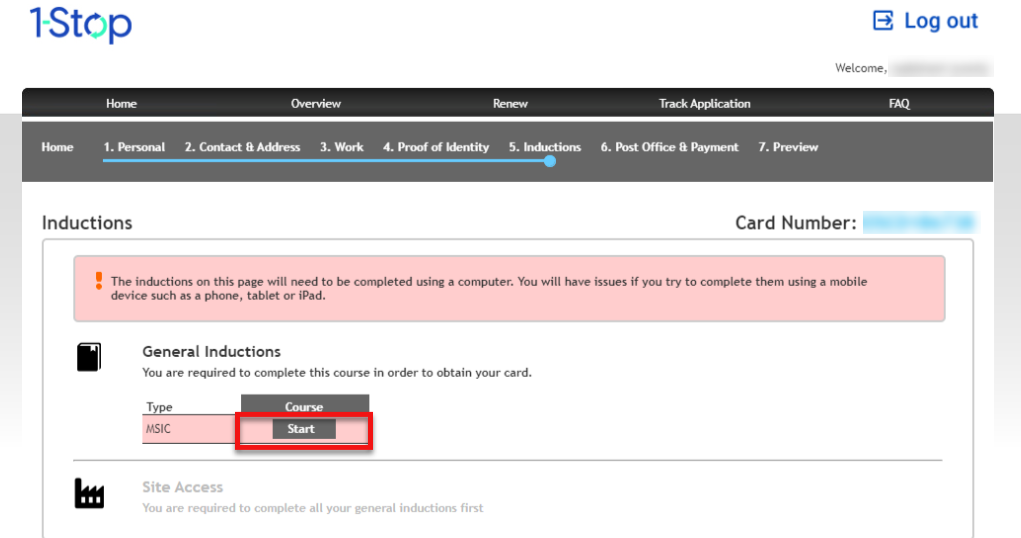Select step 5. Inductions
Screen dimensions: 1021x538
pos(545,147)
